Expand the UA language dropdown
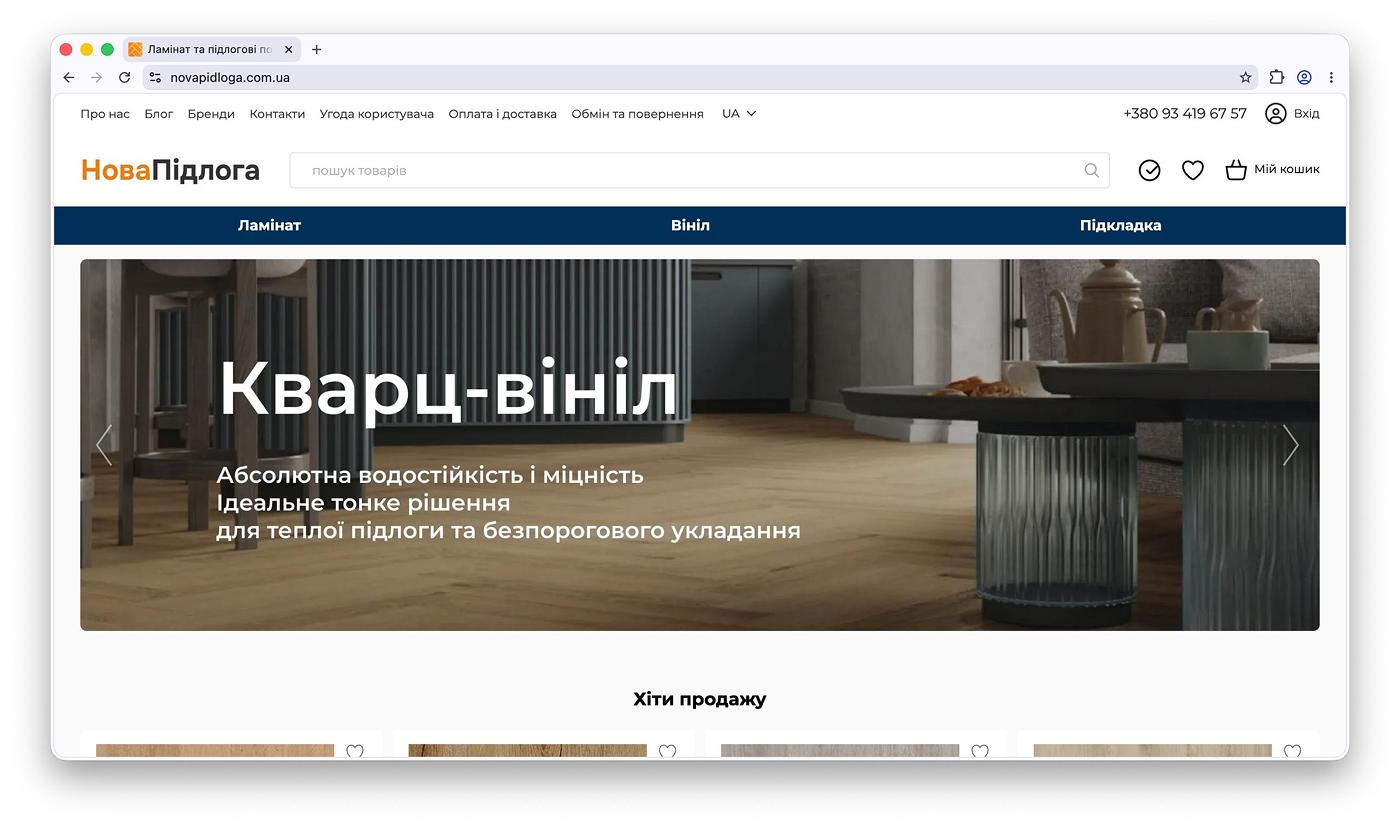Image resolution: width=1400 pixels, height=827 pixels. [739, 113]
